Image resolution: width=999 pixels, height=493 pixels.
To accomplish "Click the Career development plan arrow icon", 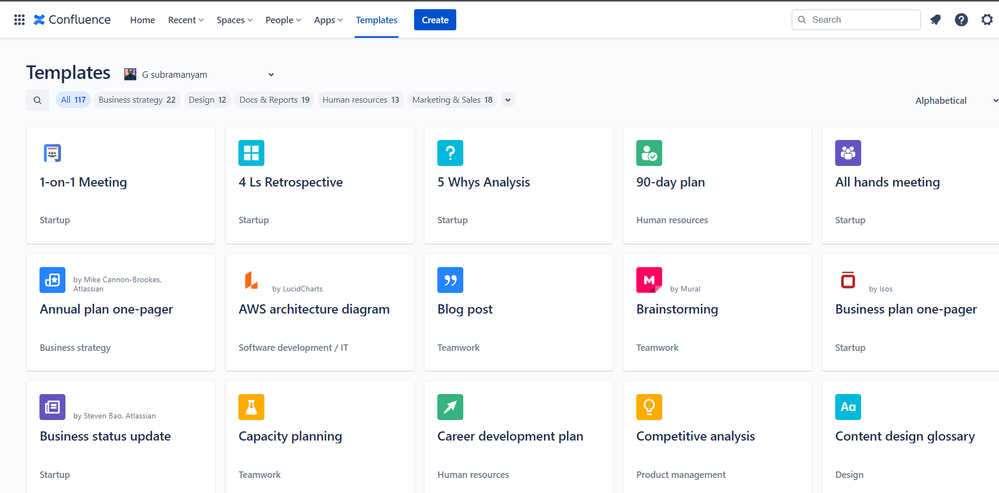I will [x=450, y=407].
